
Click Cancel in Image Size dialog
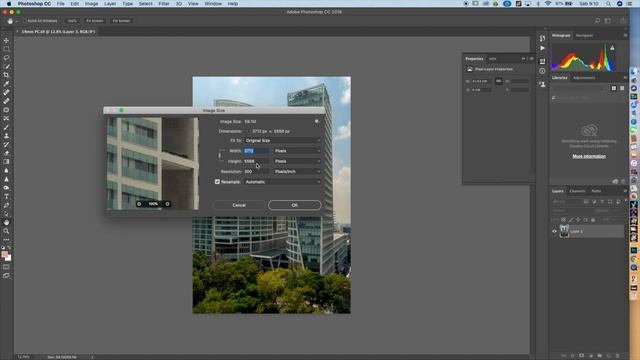tap(239, 205)
